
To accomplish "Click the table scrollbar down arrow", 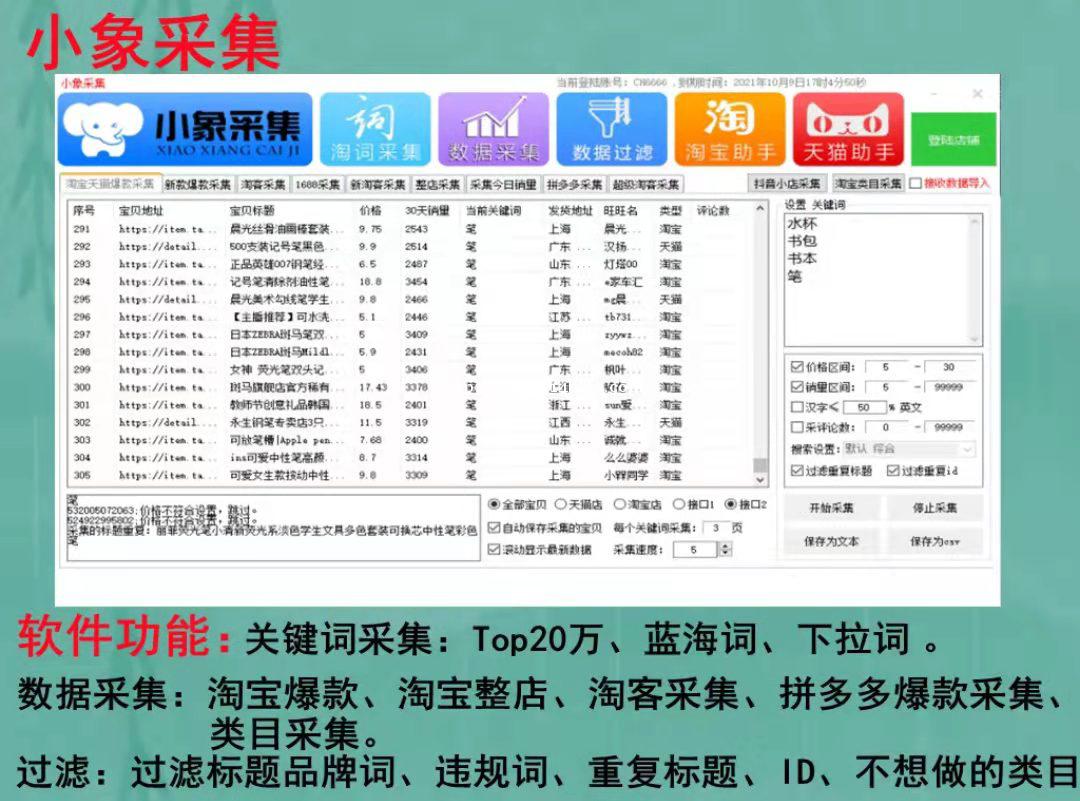I will pyautogui.click(x=760, y=479).
